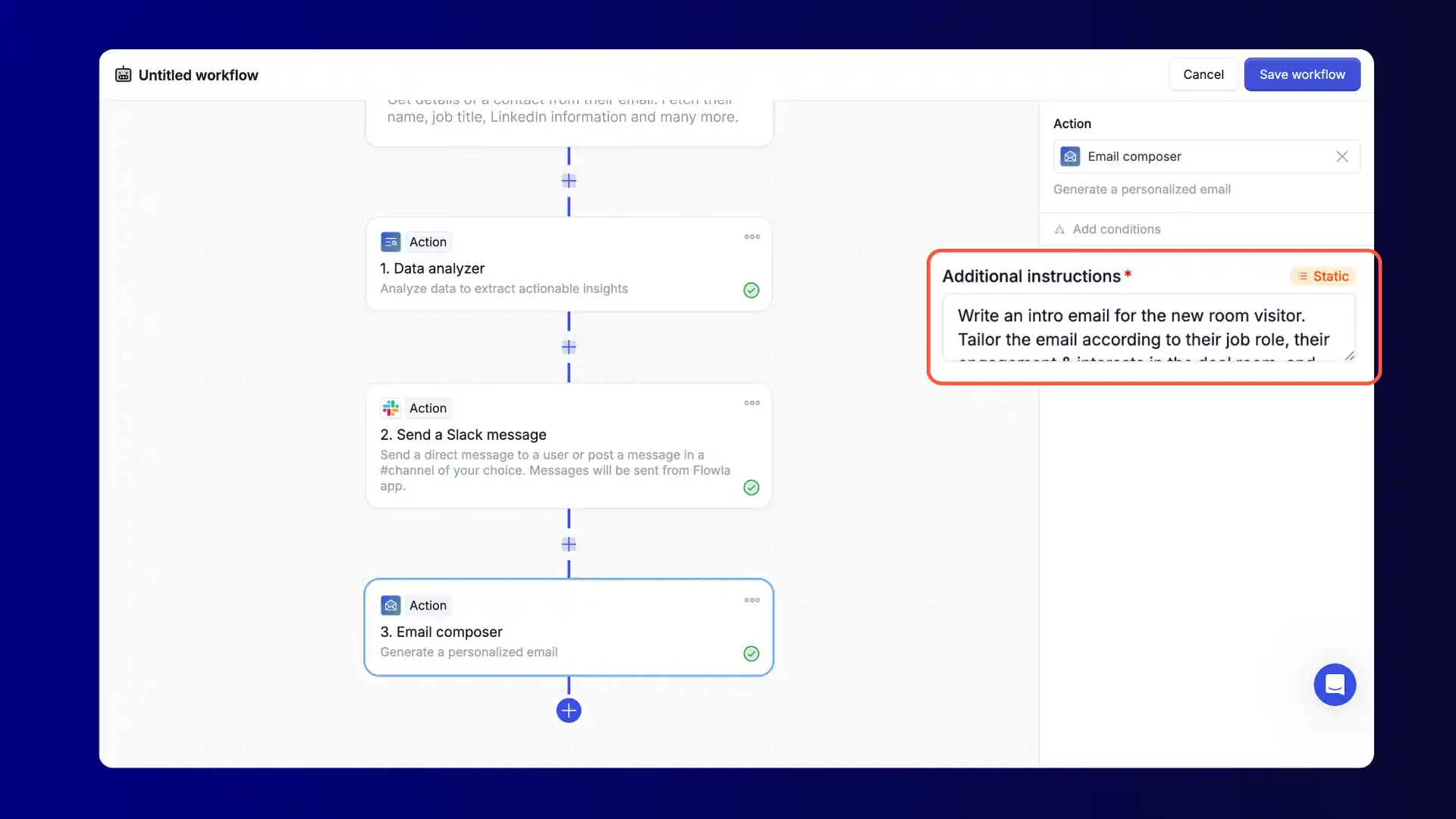Clear the Email composer action selection
The height and width of the screenshot is (819, 1456).
coord(1341,156)
